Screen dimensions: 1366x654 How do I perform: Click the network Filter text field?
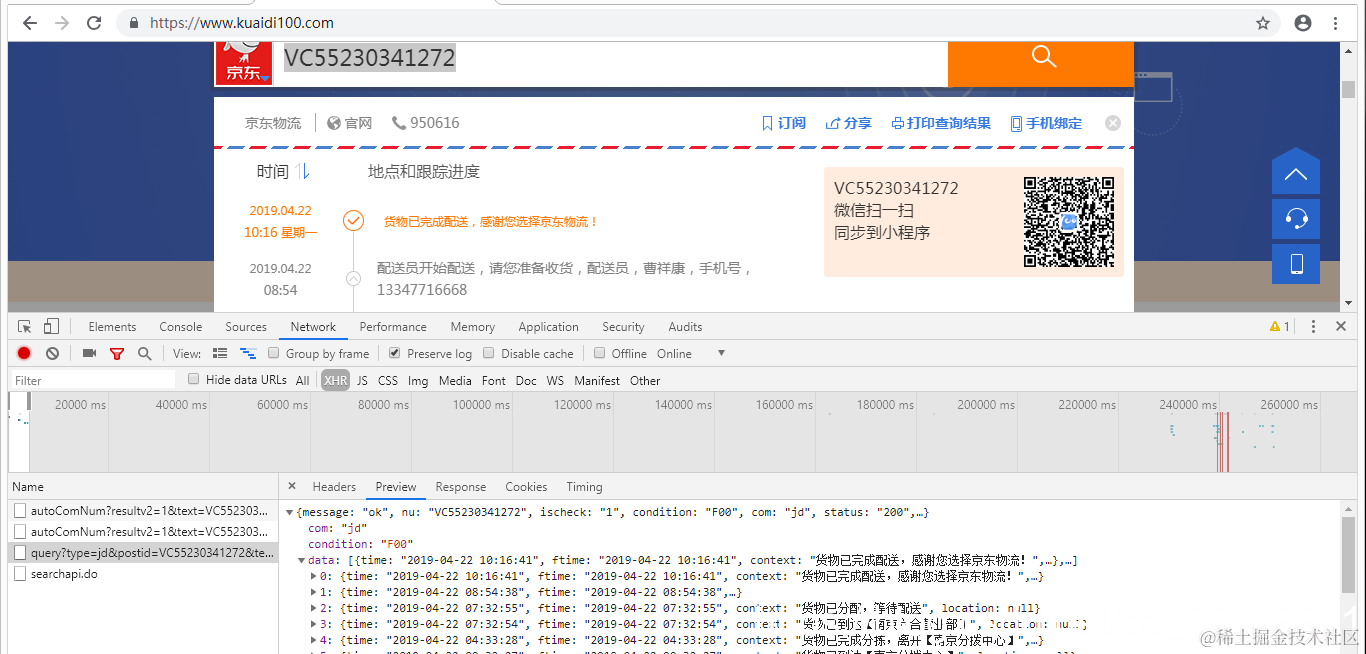94,380
